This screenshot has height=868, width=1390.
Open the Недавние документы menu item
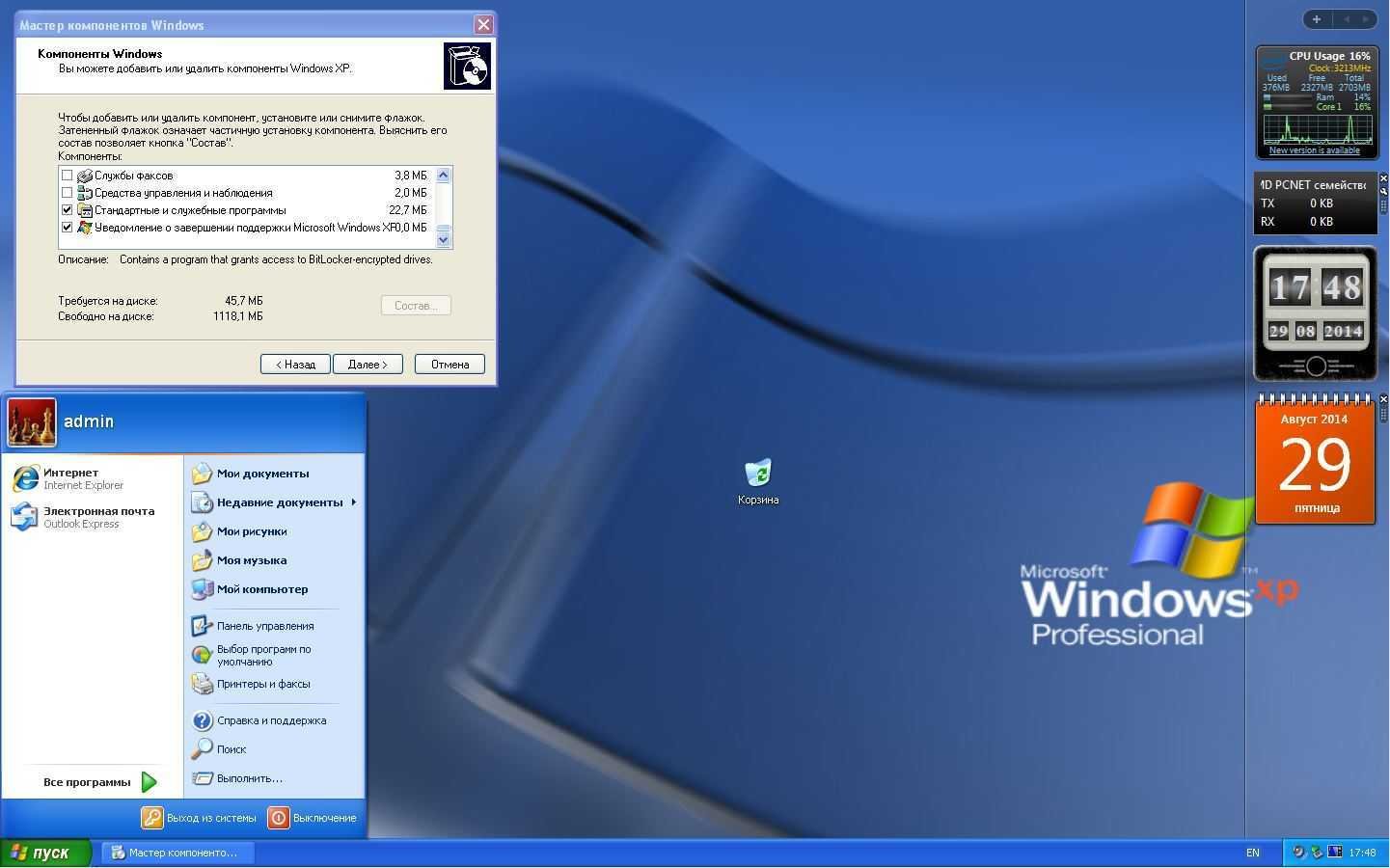pos(275,502)
